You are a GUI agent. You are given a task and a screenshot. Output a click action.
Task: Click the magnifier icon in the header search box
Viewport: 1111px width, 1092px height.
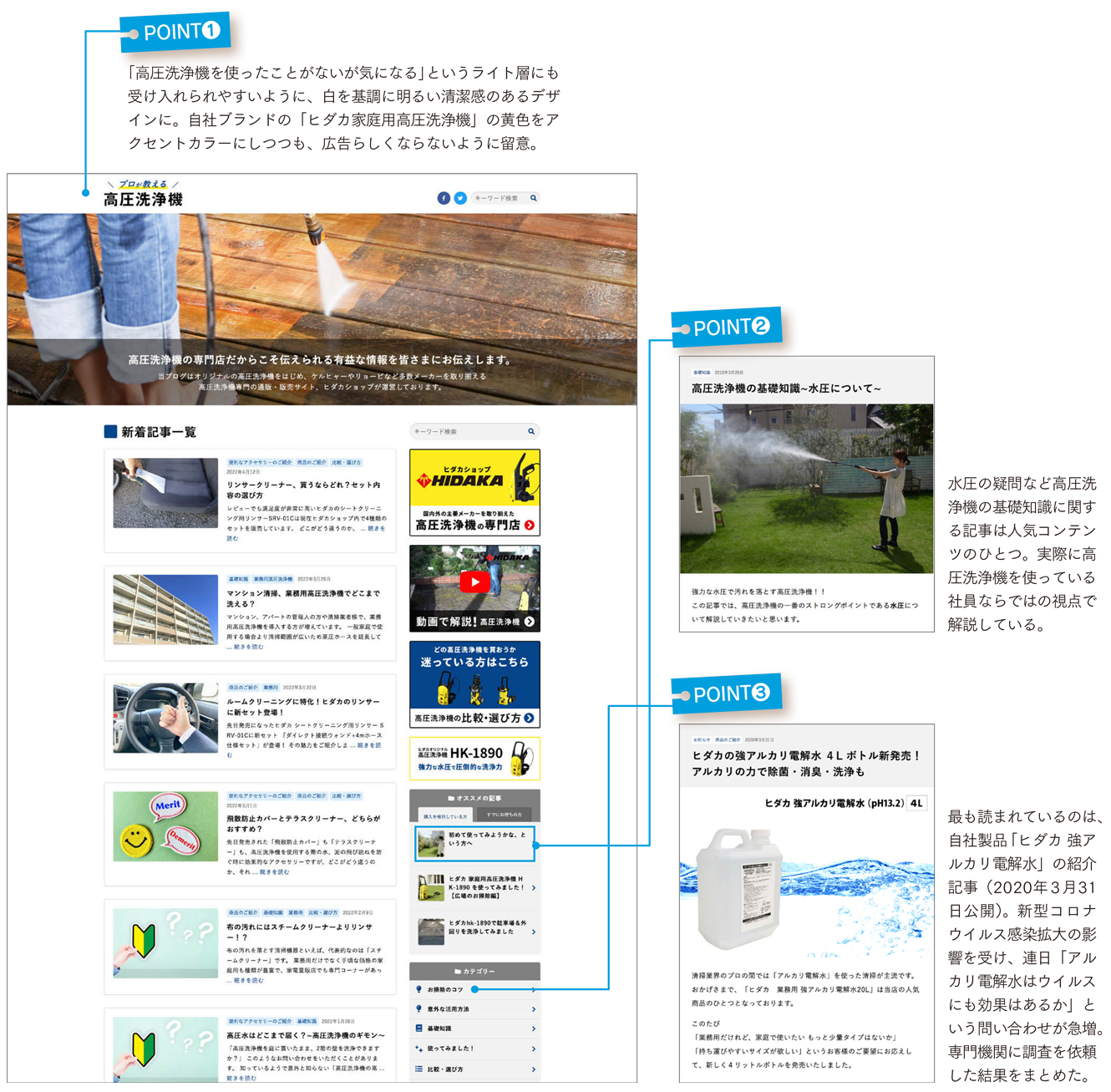534,198
